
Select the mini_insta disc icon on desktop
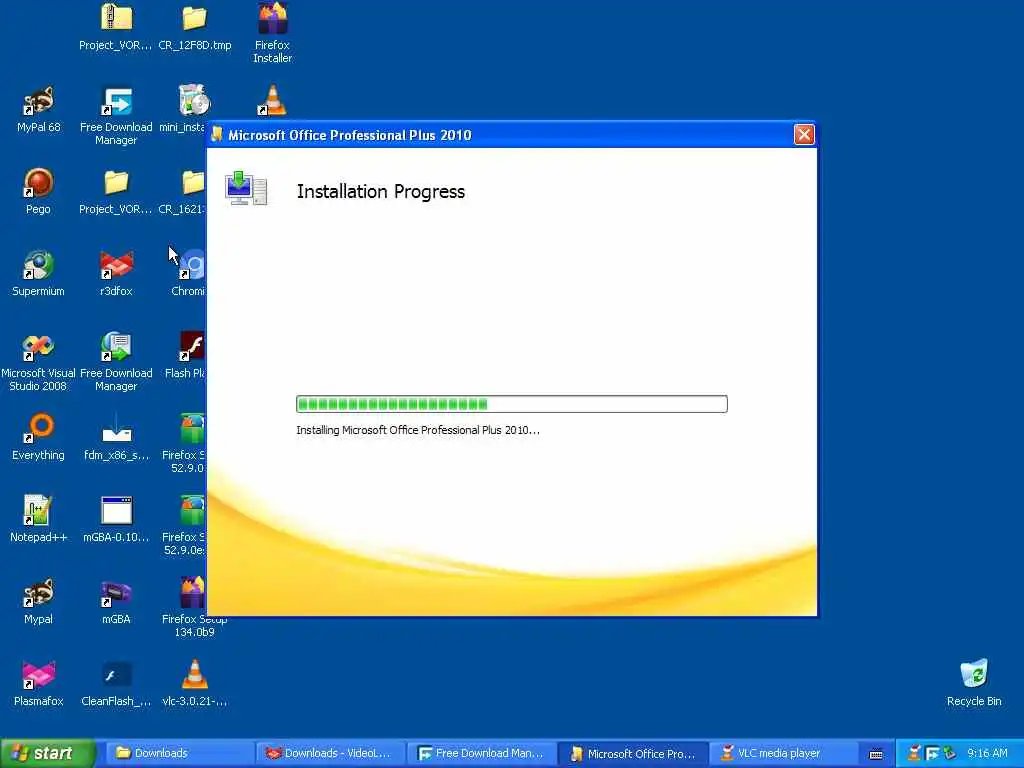193,101
